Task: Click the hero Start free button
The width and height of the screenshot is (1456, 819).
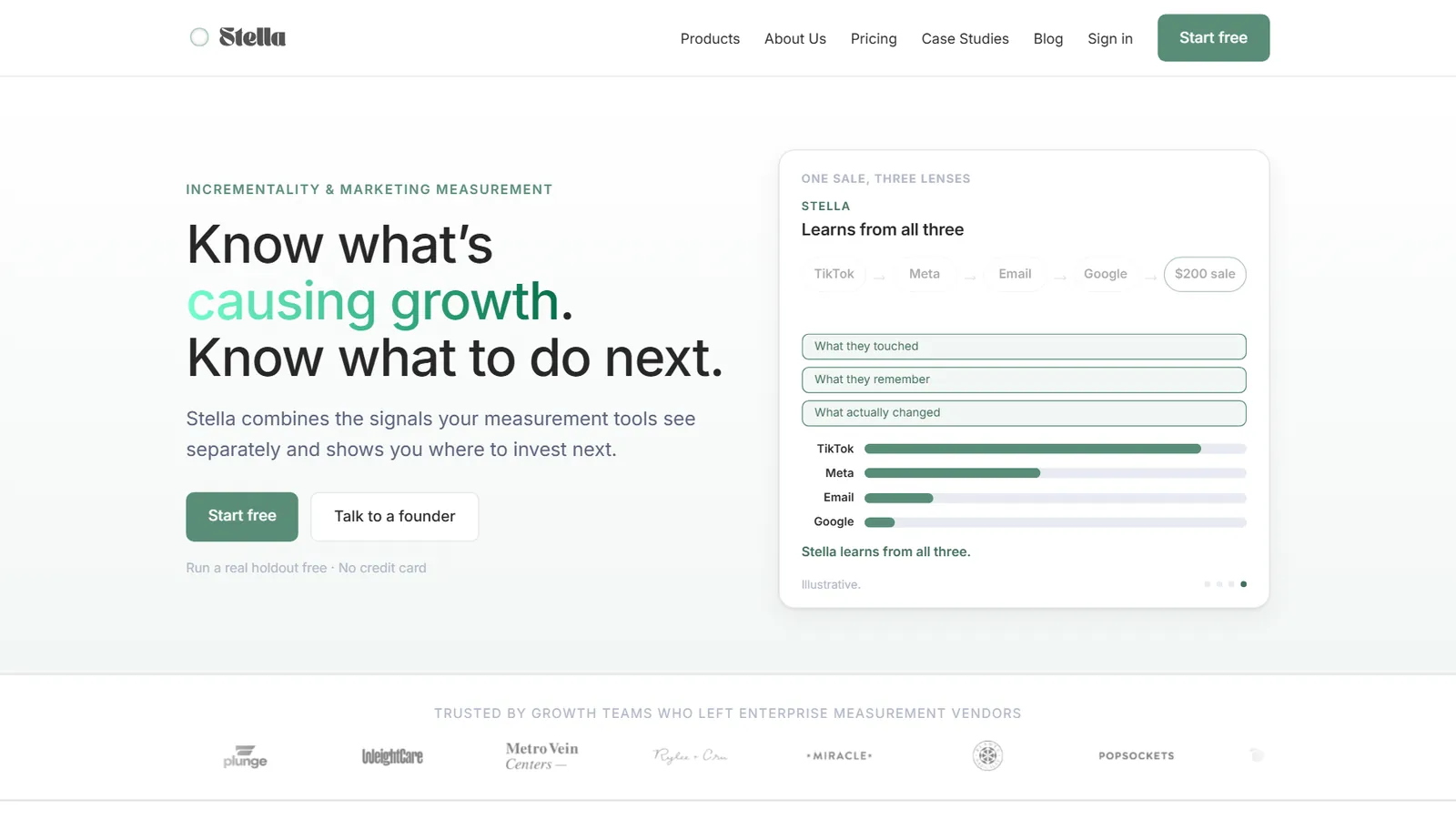Action: [242, 516]
